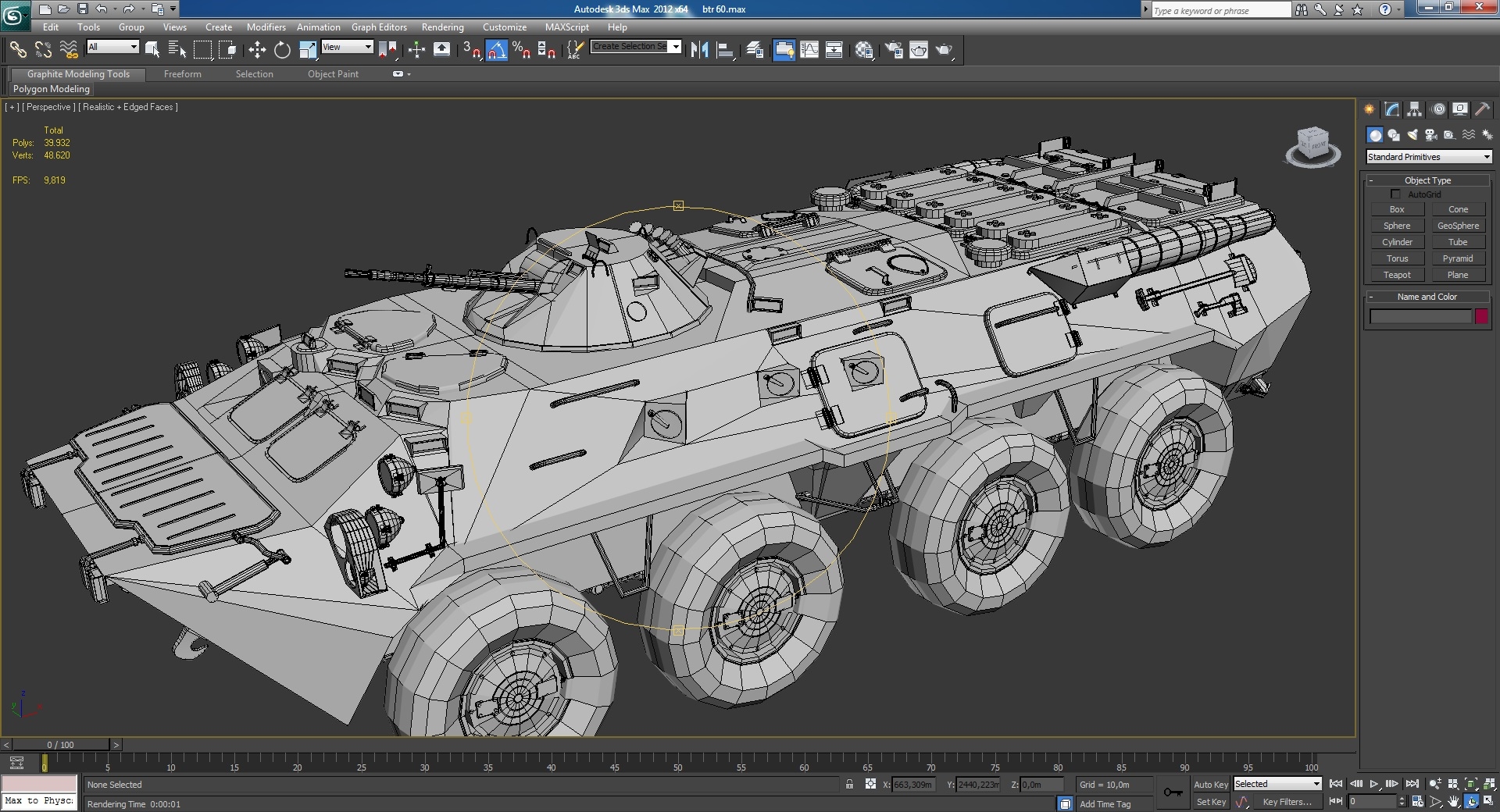The image size is (1500, 812).
Task: Click the GeoSphere button
Action: coord(1458,226)
